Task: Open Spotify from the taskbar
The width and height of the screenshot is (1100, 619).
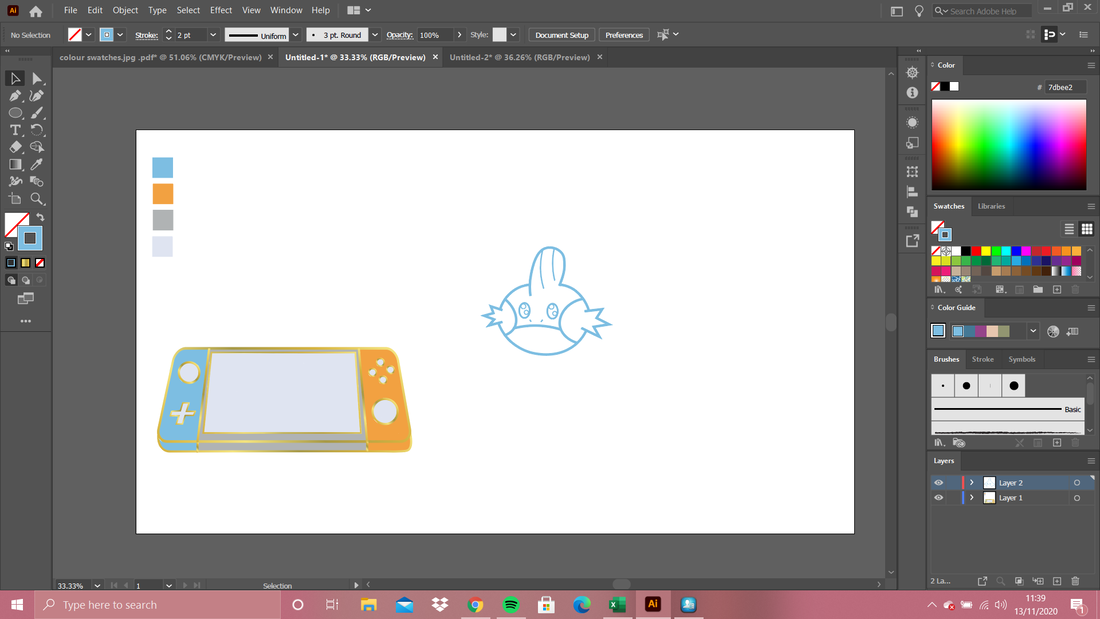Action: [511, 604]
